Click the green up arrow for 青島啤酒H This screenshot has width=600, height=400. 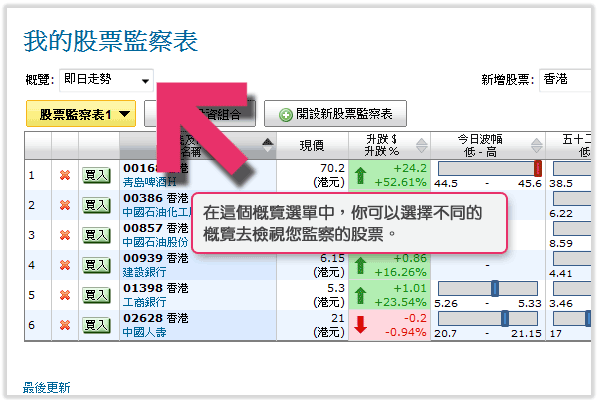360,176
